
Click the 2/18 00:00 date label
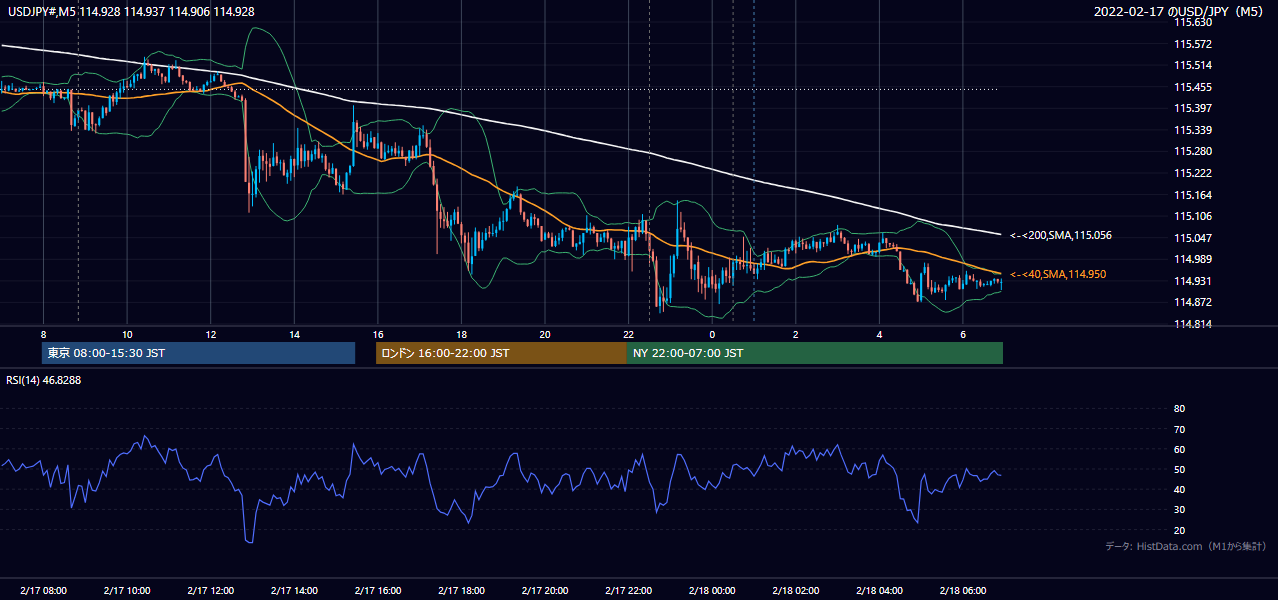tap(712, 591)
